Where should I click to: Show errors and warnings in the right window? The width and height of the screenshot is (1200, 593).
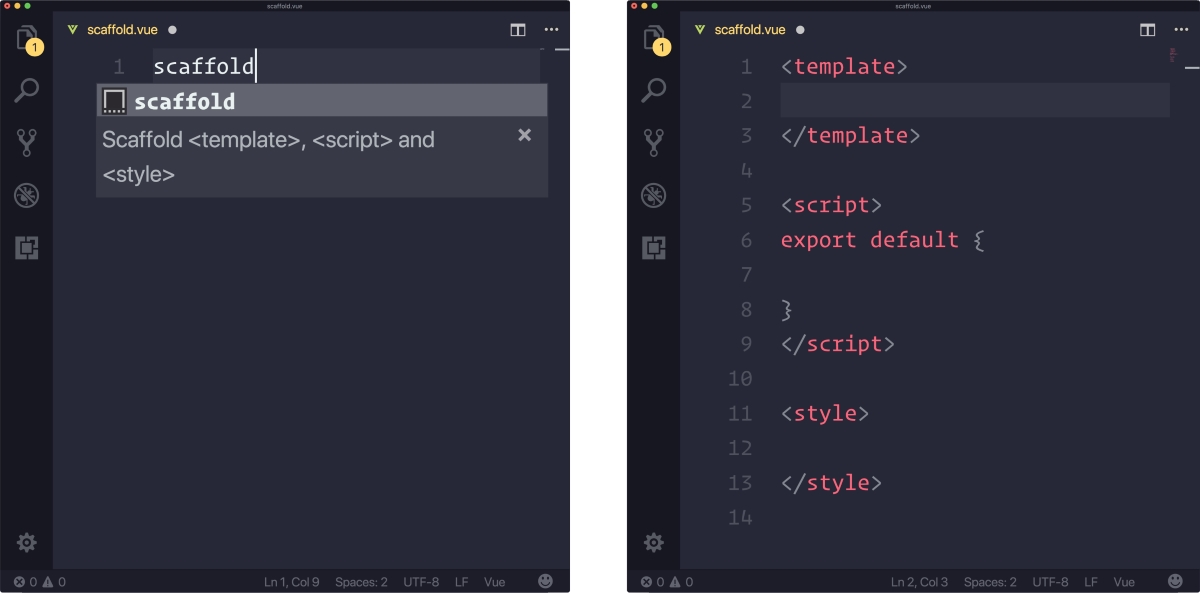[x=667, y=581]
